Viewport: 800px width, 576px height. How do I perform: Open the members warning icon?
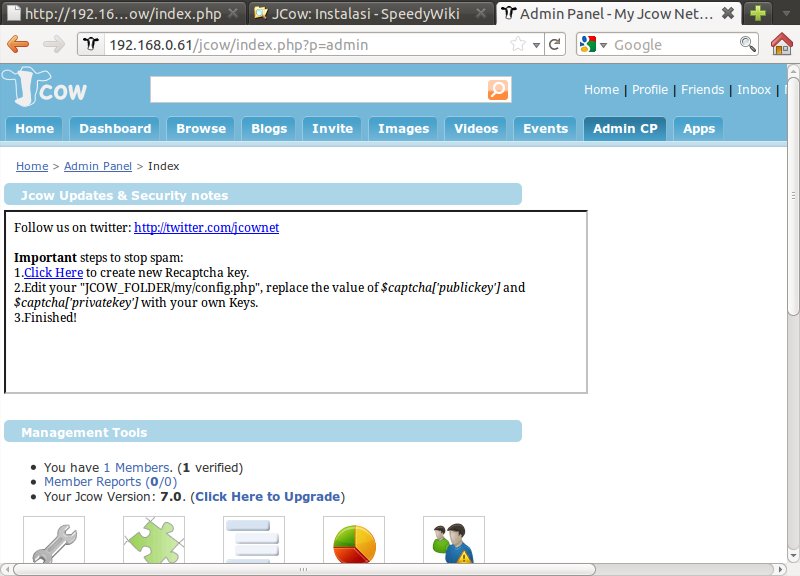pos(454,540)
